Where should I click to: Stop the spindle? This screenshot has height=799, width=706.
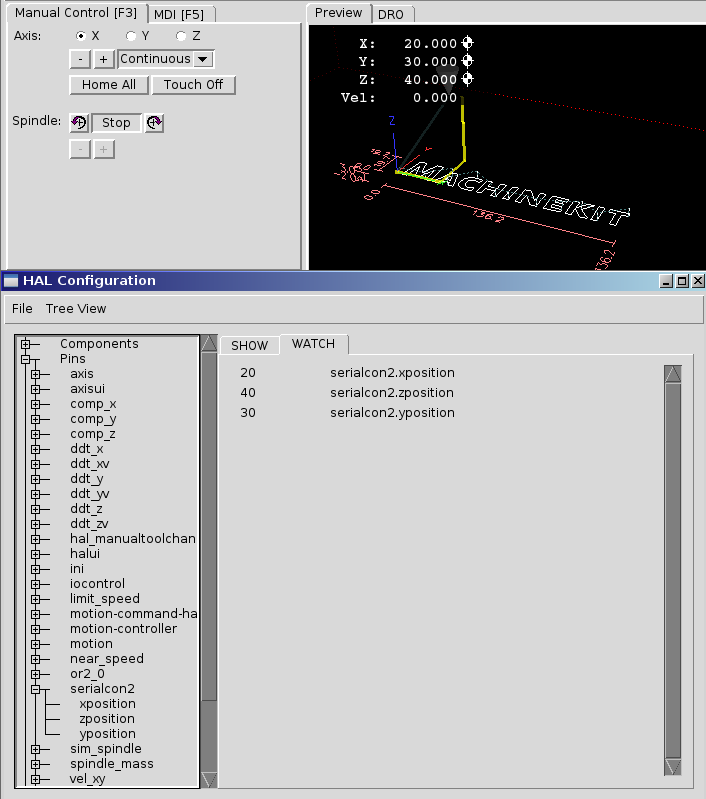tap(116, 123)
